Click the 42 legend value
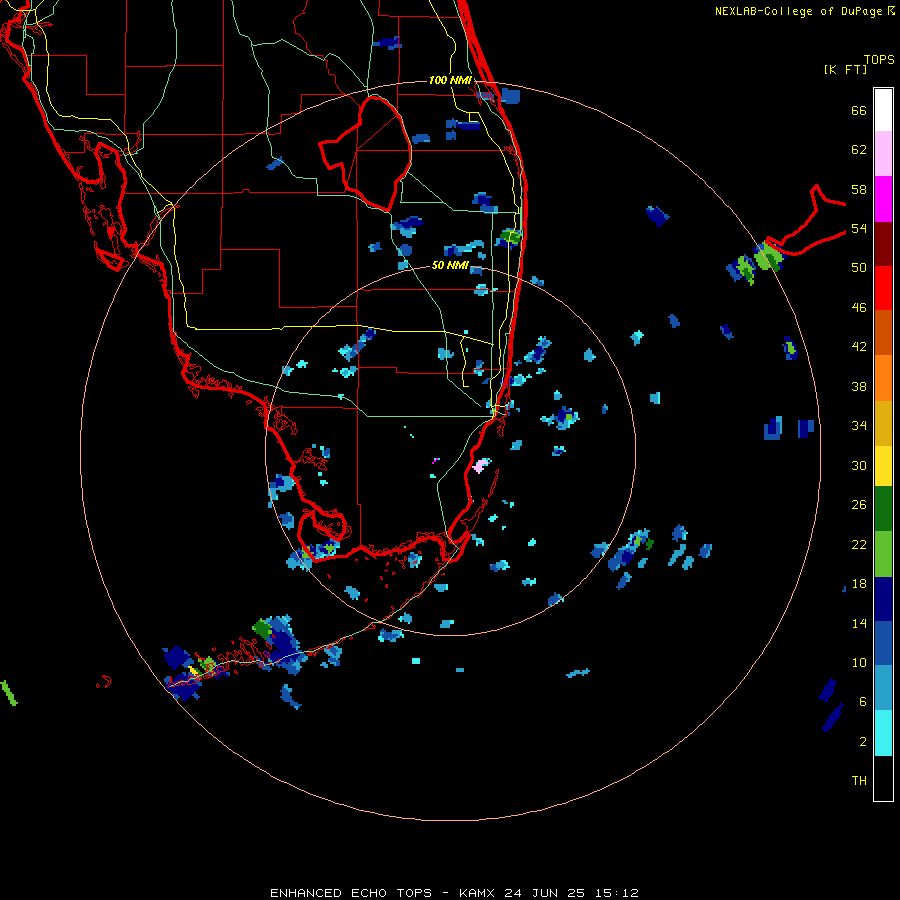900x900 pixels. 859,347
